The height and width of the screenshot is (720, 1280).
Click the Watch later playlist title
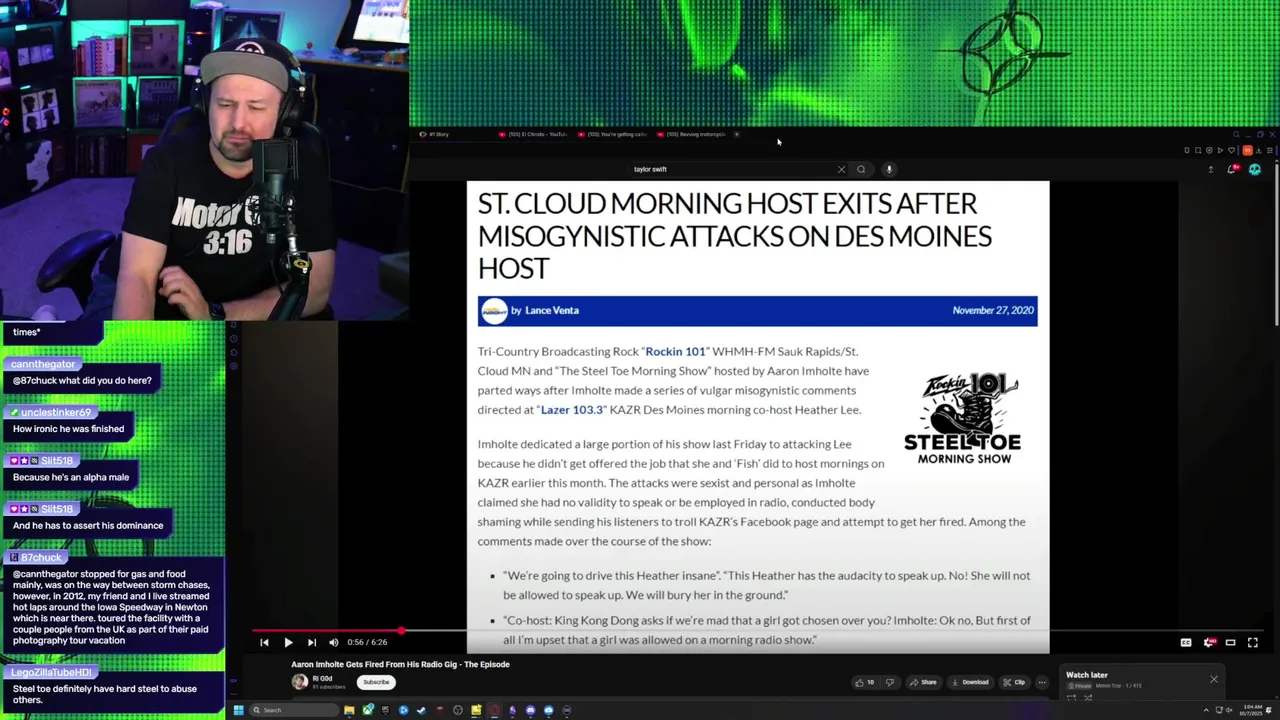[x=1086, y=675]
